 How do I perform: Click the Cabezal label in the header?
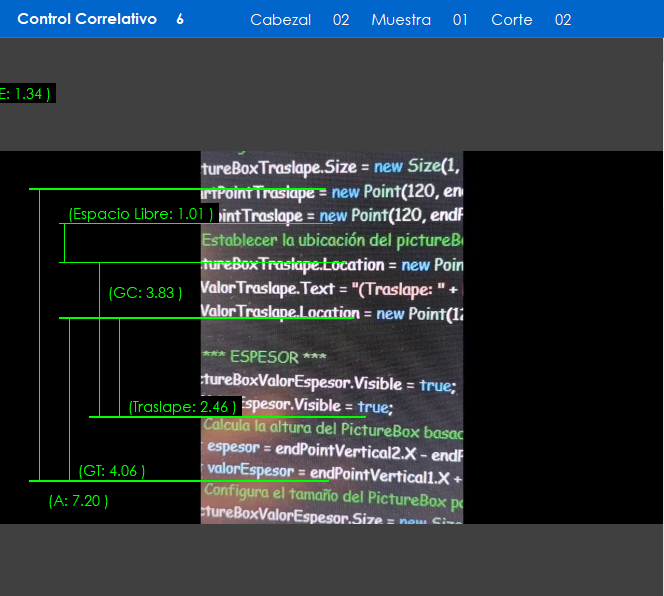coord(280,20)
